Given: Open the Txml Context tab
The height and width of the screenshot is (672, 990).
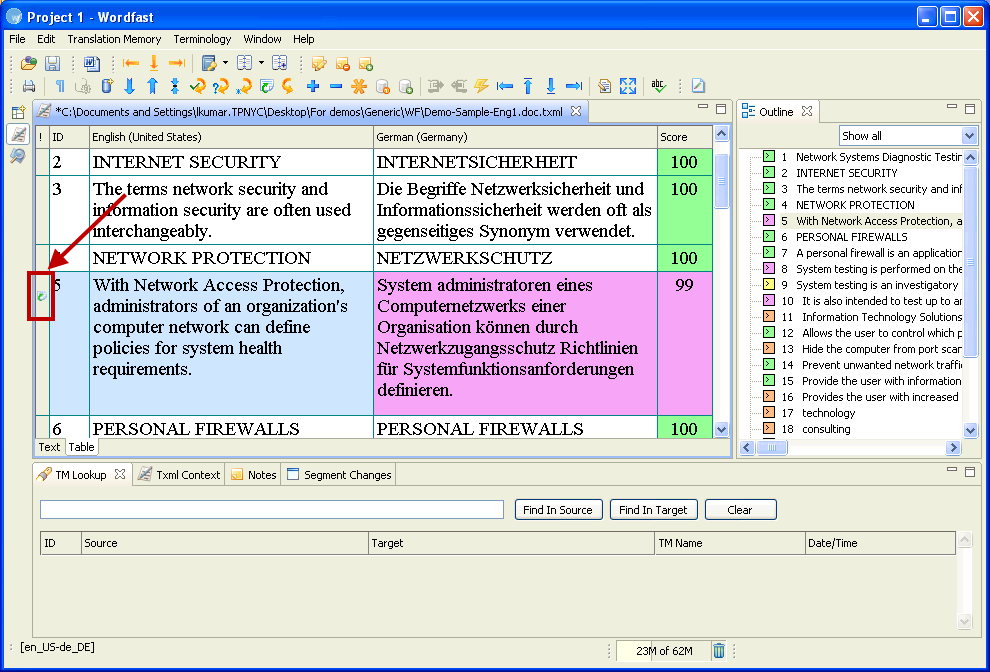Looking at the screenshot, I should 179,475.
